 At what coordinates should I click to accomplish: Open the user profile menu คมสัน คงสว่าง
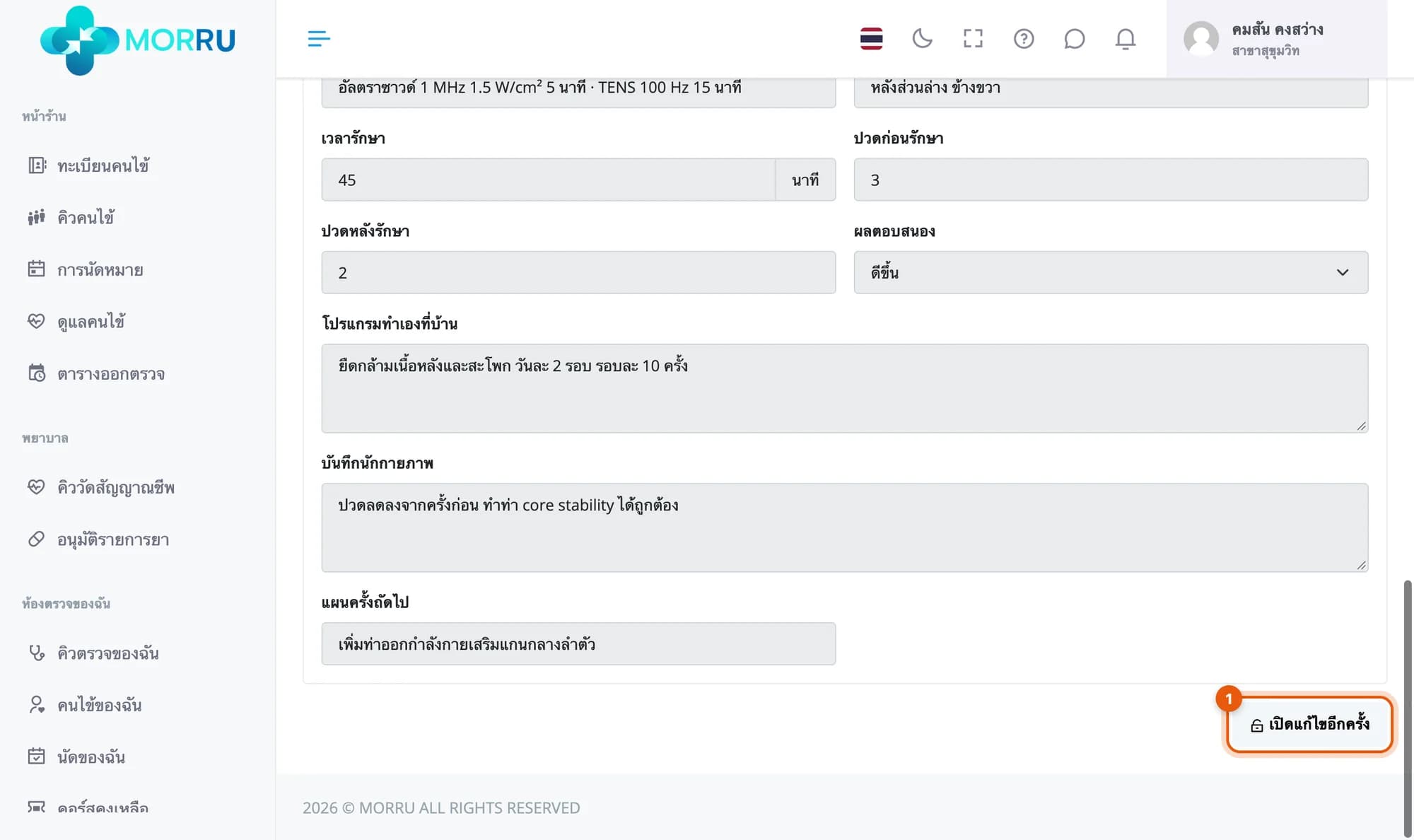point(1276,39)
